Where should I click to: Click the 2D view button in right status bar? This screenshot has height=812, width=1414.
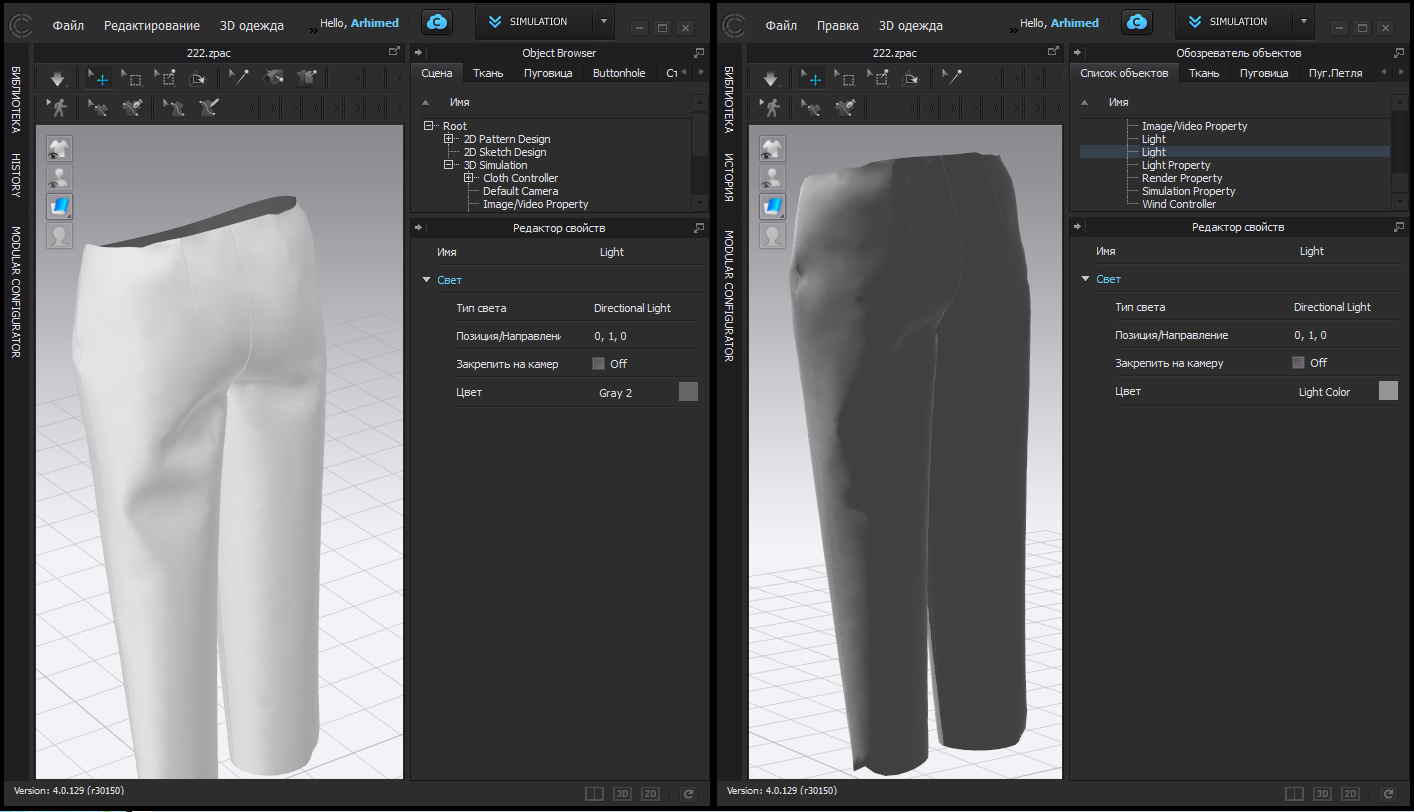point(1350,793)
